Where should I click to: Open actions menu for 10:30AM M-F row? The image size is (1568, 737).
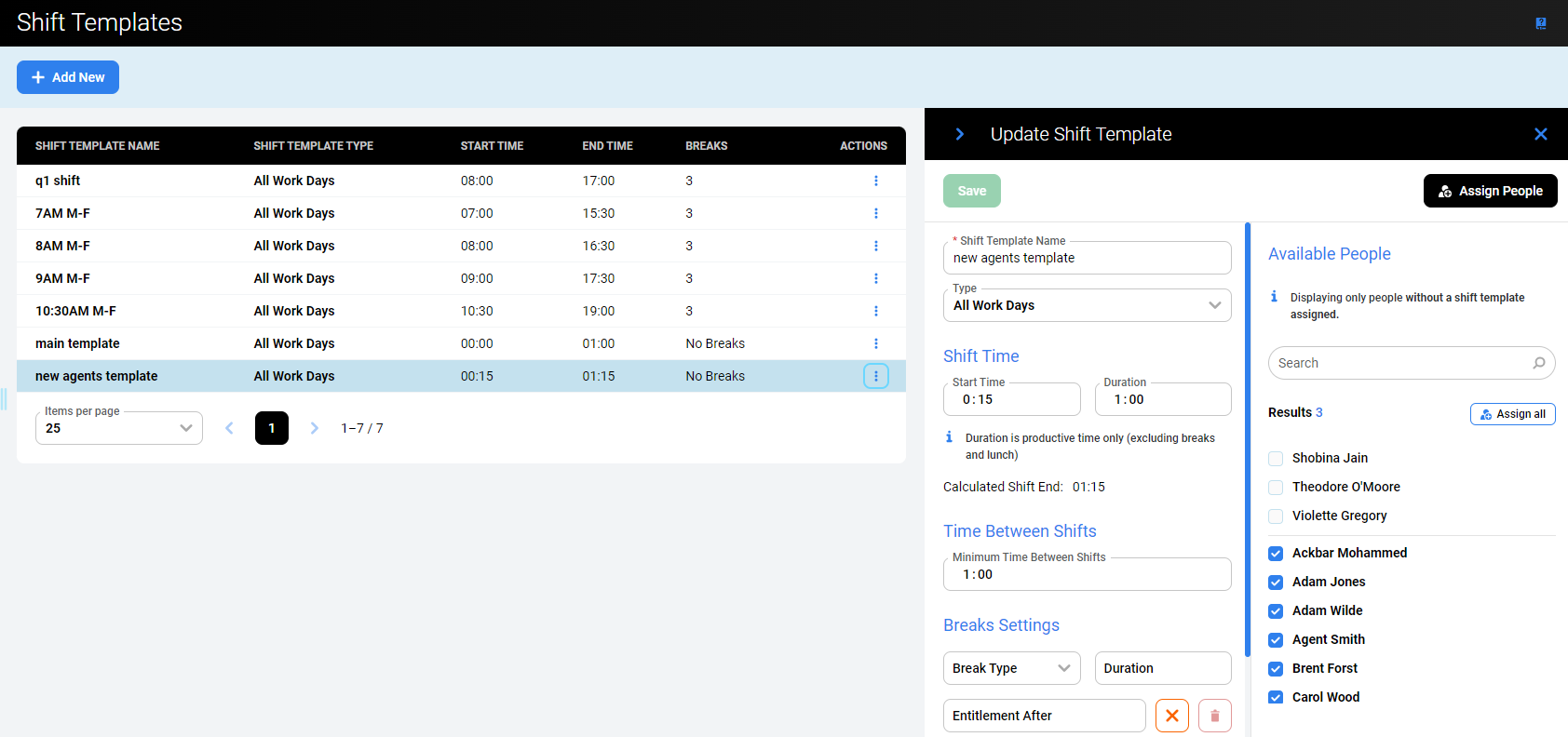point(875,311)
